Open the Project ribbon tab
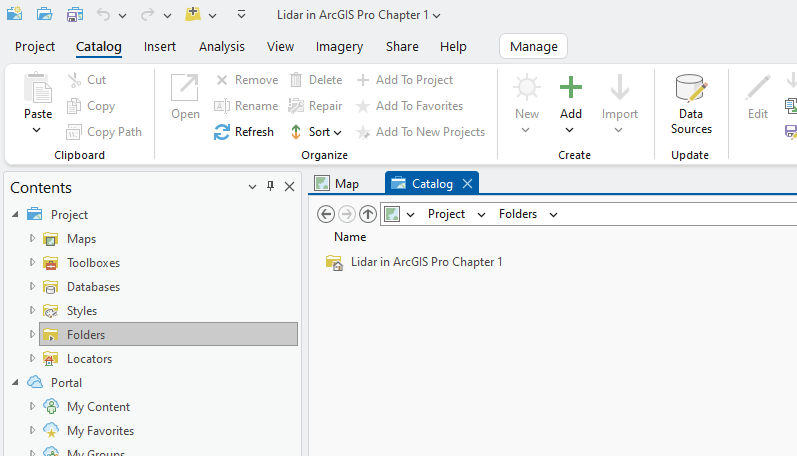The width and height of the screenshot is (797, 456). pos(35,47)
